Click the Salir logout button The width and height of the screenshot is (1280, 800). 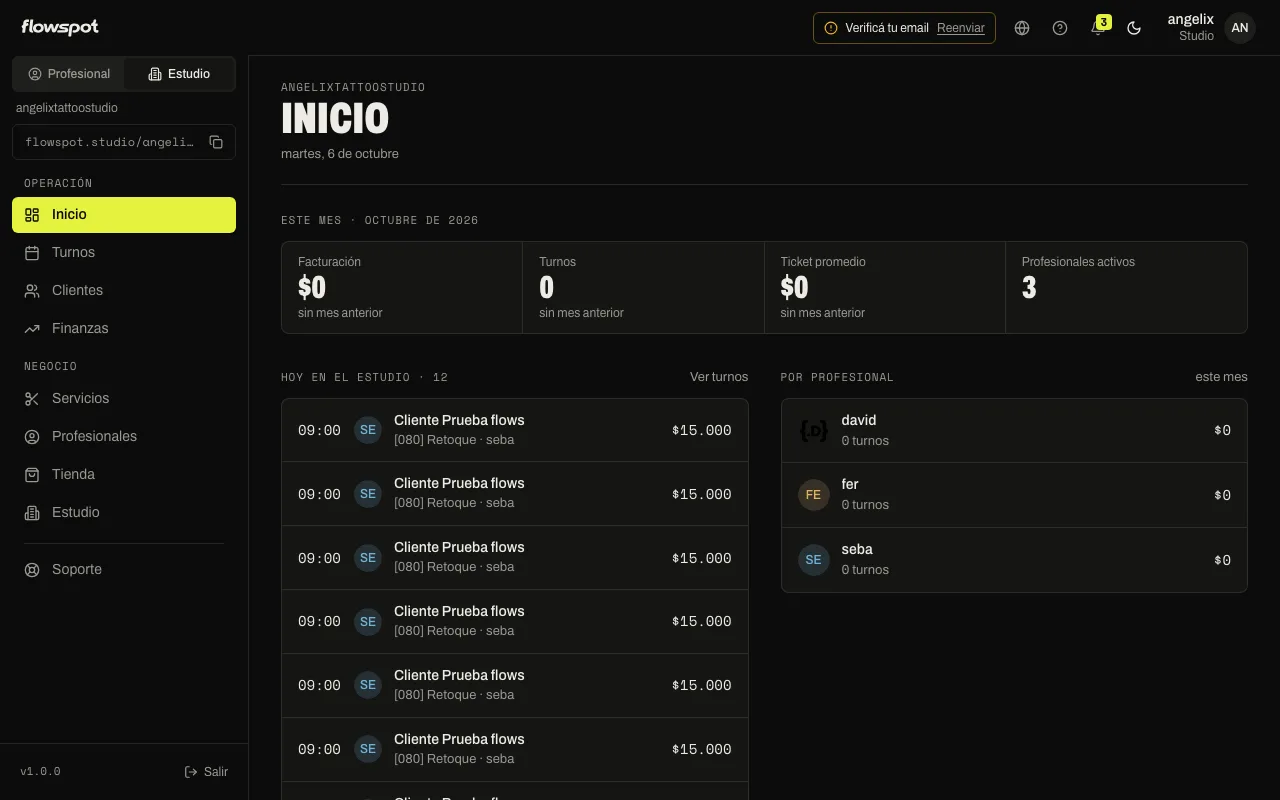[206, 772]
